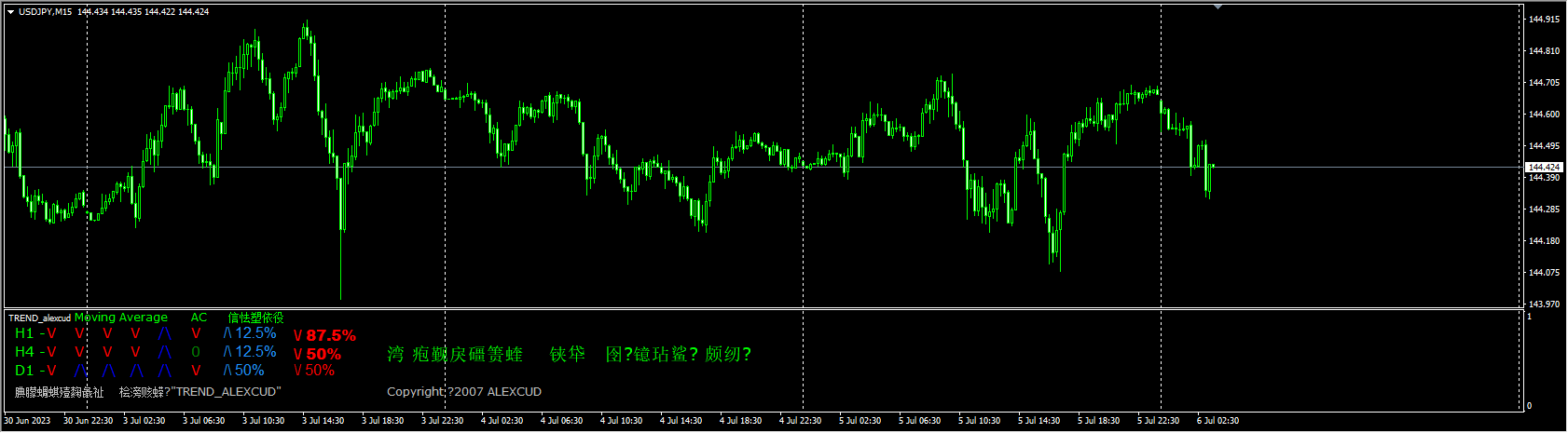Click the 144.600 price scale label
1568x433 pixels.
[x=1545, y=115]
